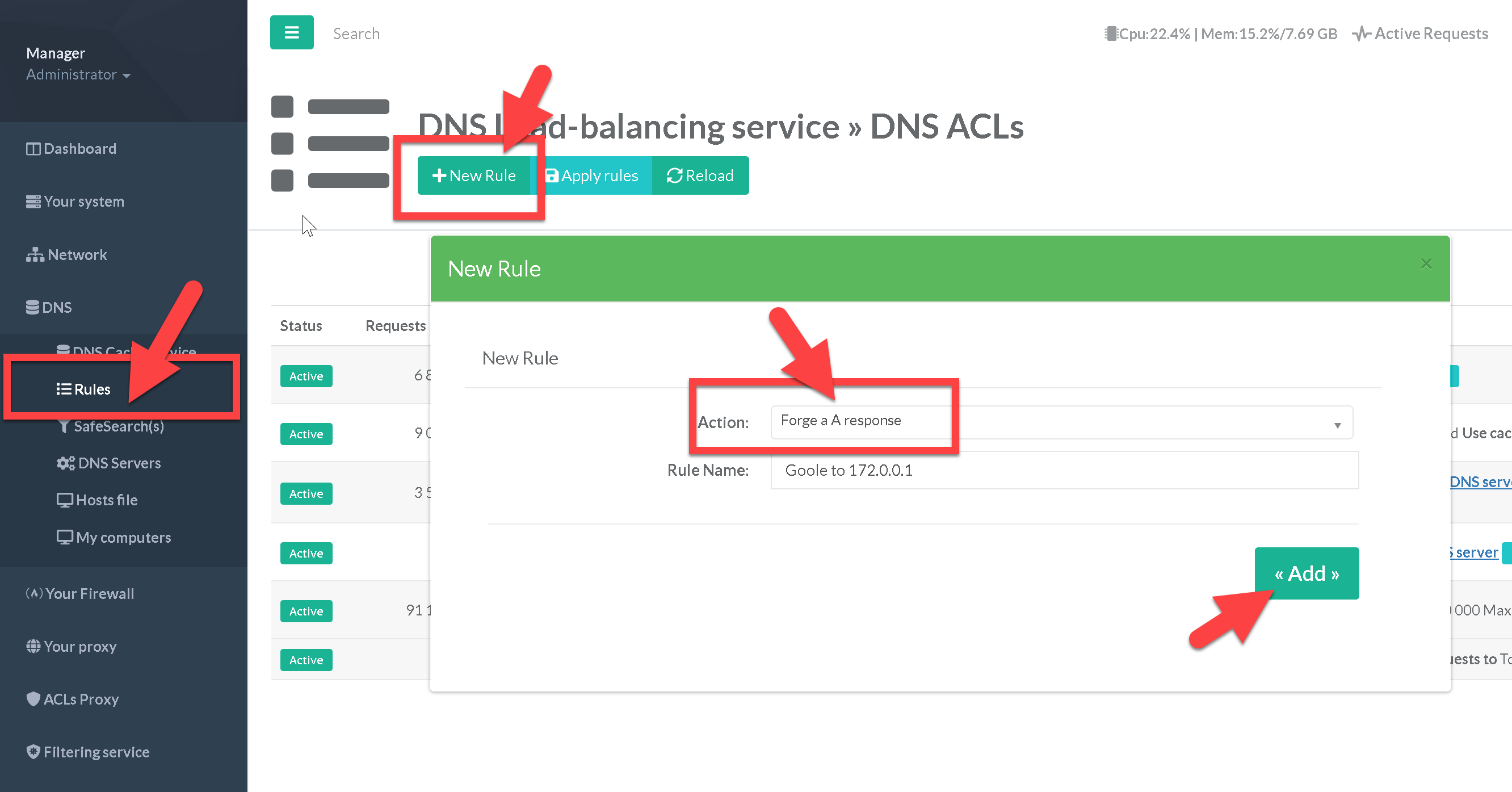Open the Dashboard sidebar item

(x=71, y=149)
